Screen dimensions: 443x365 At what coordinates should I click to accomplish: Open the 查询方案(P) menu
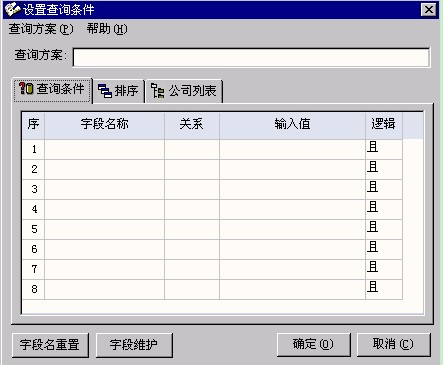click(41, 29)
